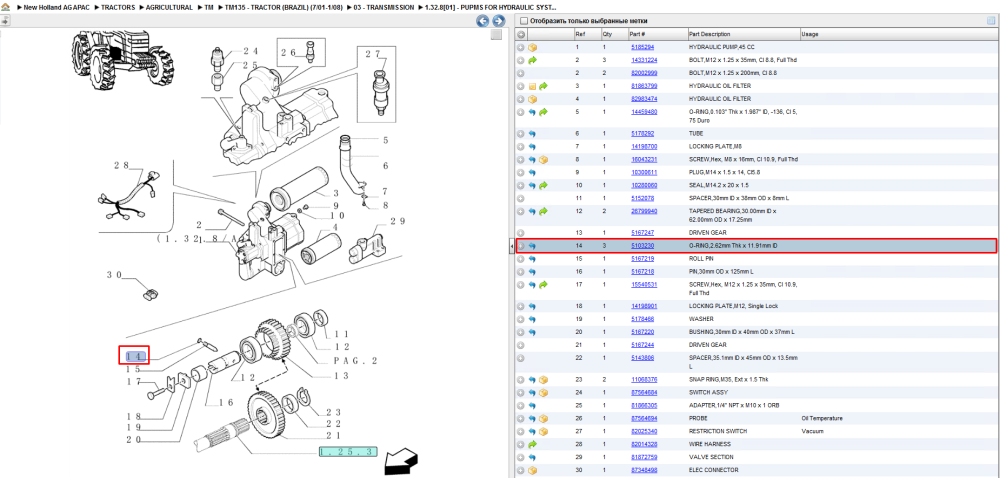The image size is (1000, 478).
Task: Select 'ADAPTER,1/4" NPT x M10' description
Action: (733, 405)
